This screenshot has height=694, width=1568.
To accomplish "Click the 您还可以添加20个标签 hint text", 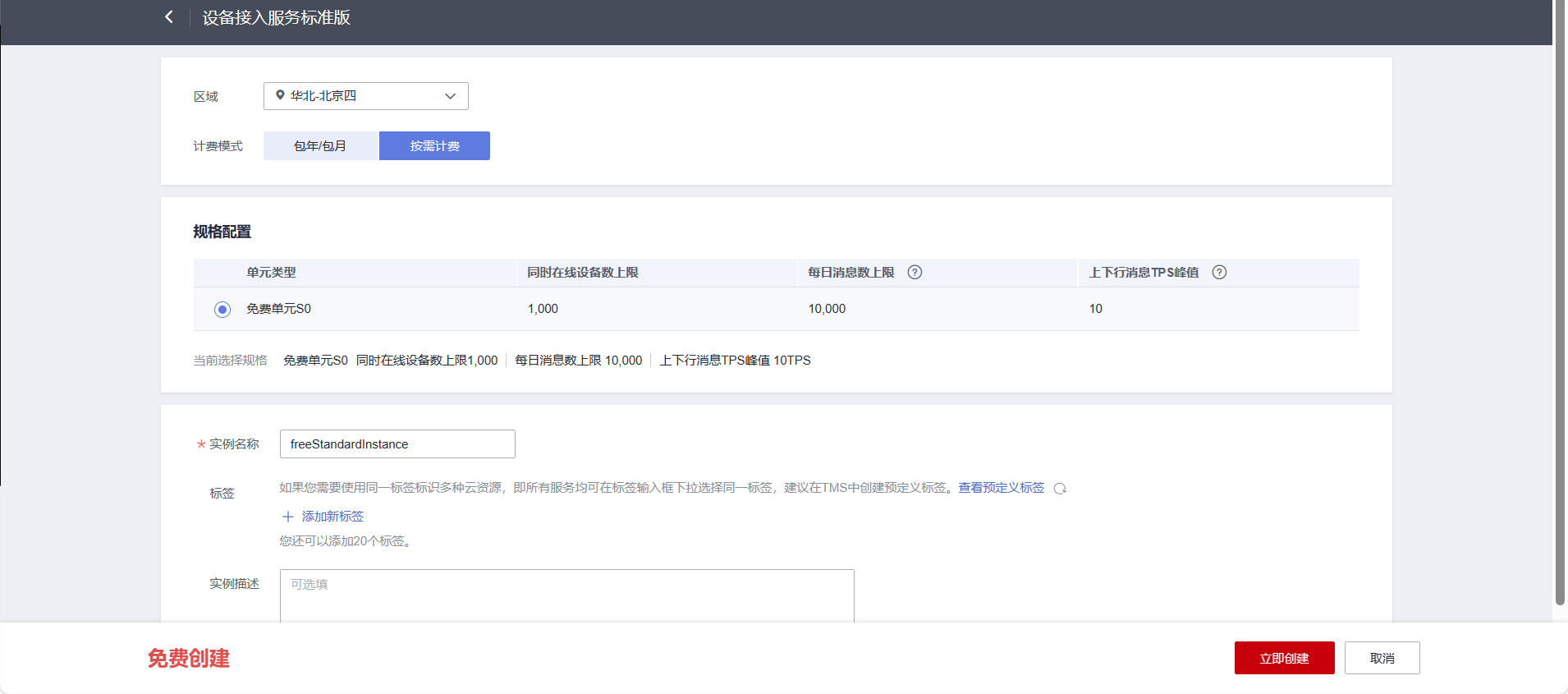I will (345, 541).
